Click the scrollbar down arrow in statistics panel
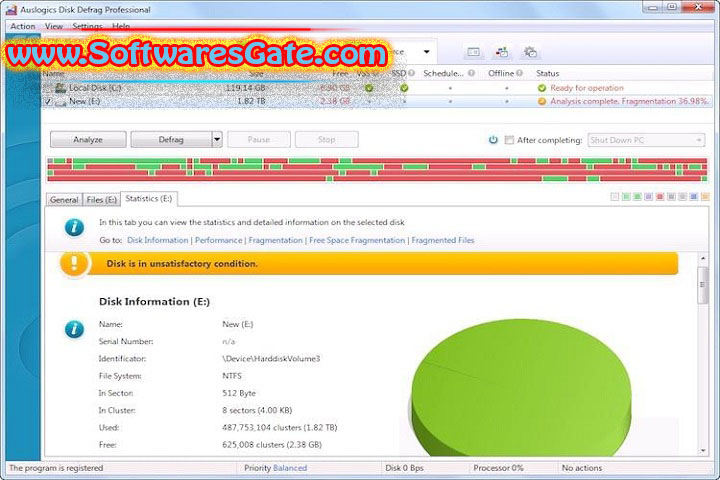Screen dimensions: 720x480 click(703, 451)
